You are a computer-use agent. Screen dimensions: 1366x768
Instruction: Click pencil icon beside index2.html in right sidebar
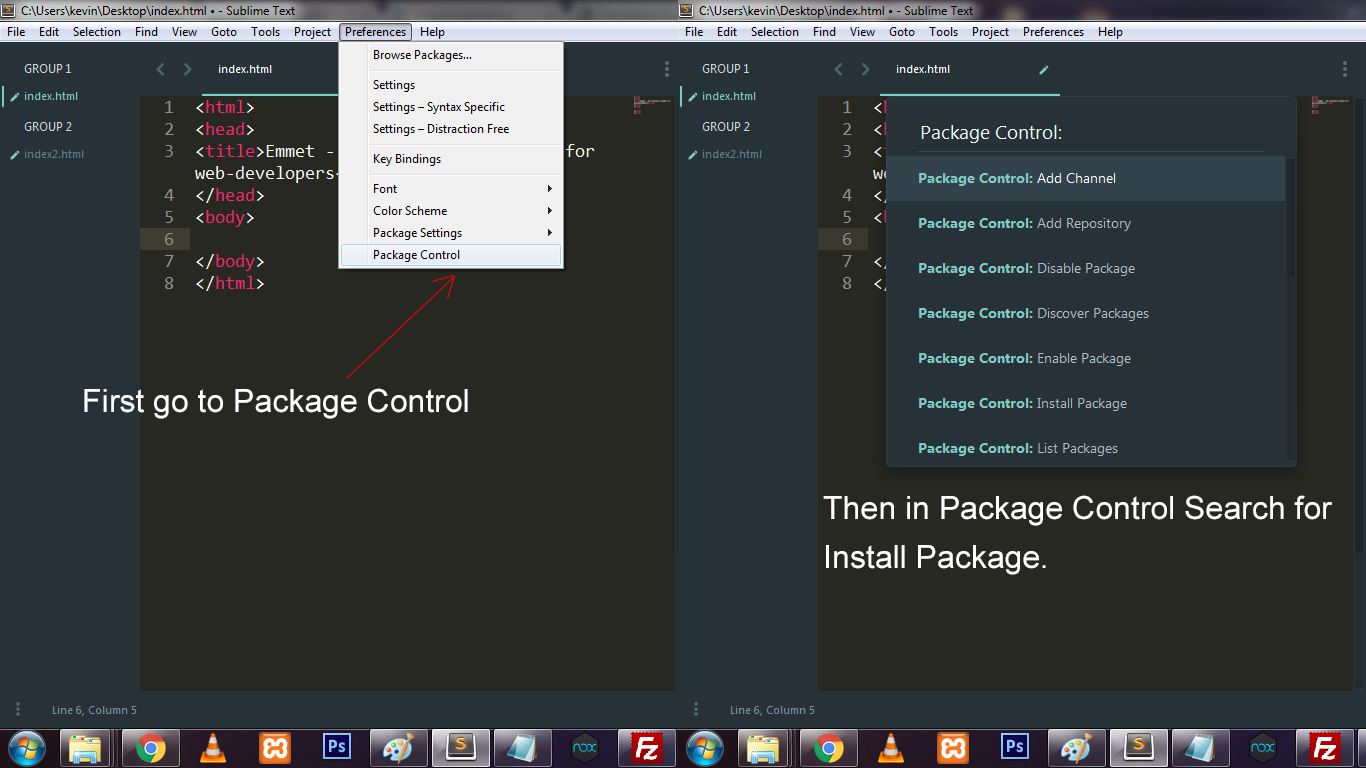[x=693, y=155]
